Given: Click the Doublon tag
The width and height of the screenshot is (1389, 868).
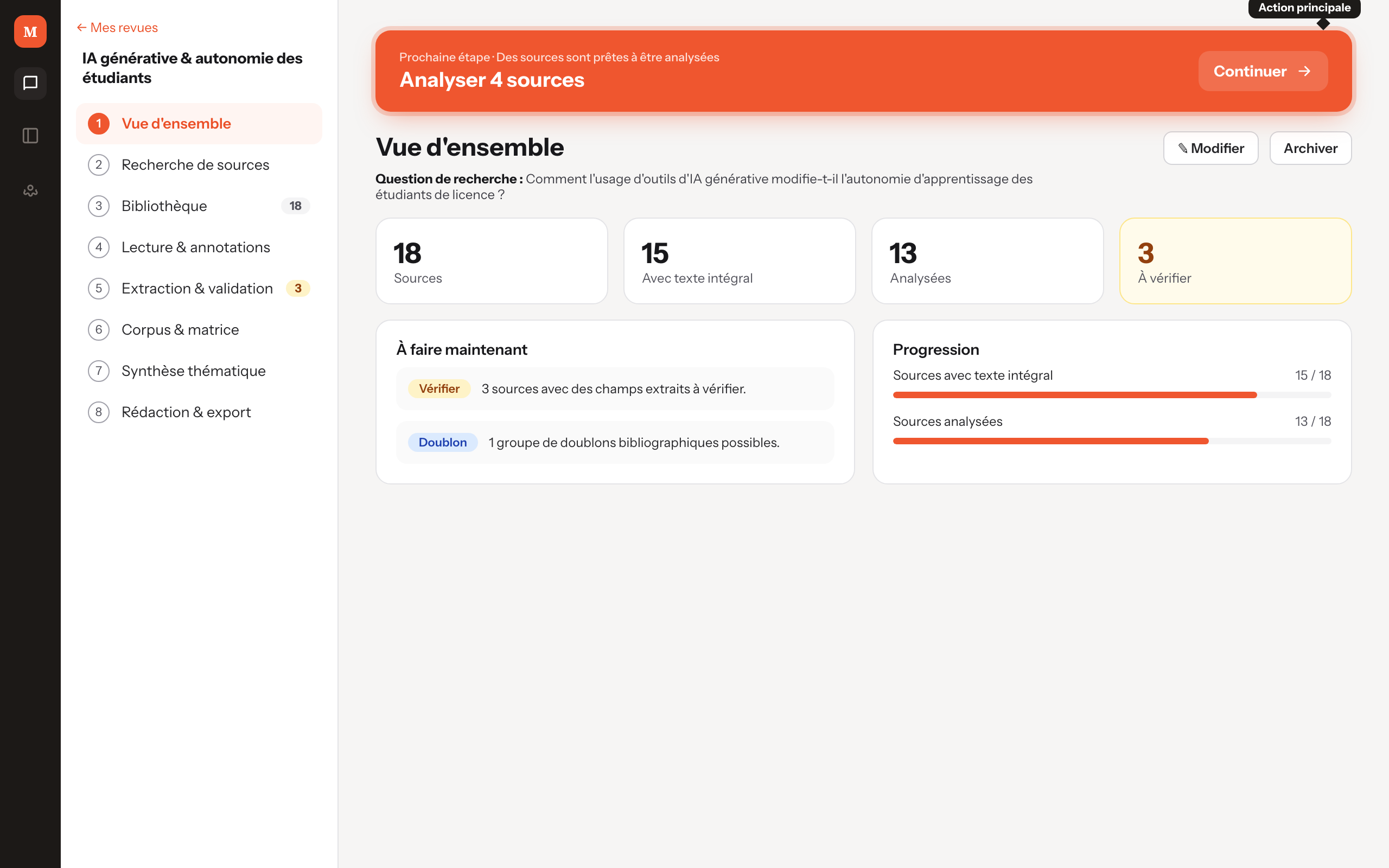Looking at the screenshot, I should click(x=443, y=443).
